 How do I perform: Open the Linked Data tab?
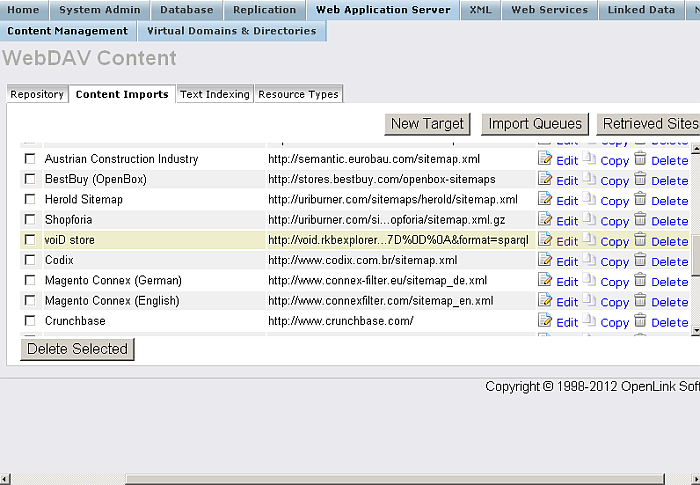click(641, 10)
